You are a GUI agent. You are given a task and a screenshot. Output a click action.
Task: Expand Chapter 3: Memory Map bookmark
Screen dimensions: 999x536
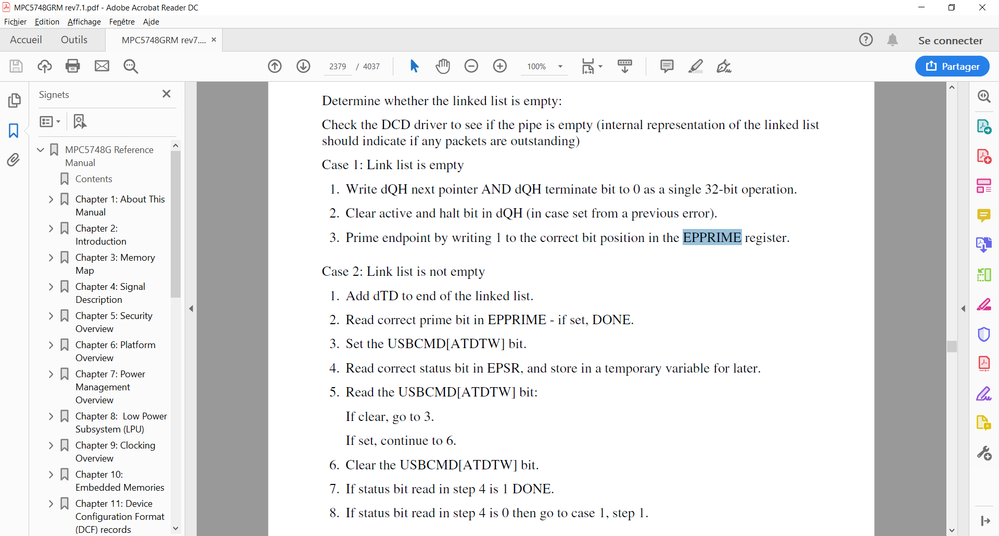[x=51, y=257]
